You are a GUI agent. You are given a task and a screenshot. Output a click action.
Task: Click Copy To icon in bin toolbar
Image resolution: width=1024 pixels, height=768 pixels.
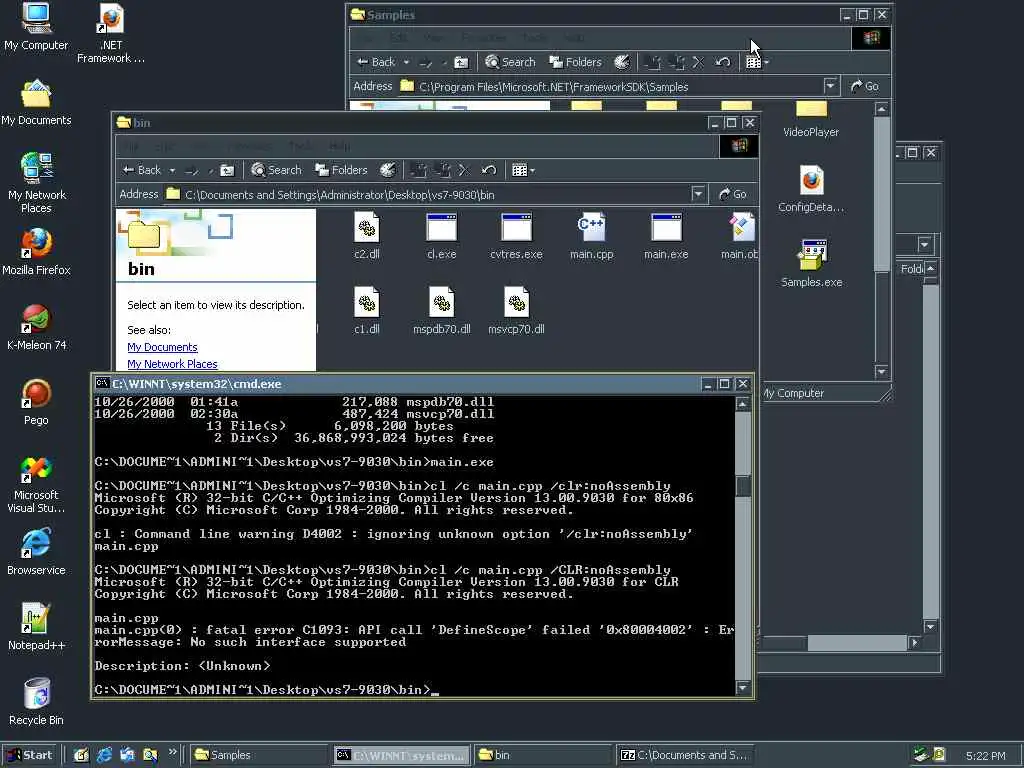442,170
